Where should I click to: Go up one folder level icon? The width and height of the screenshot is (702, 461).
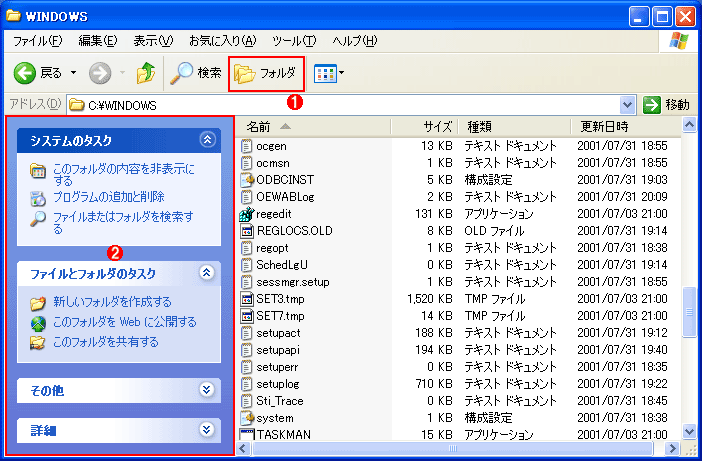146,73
